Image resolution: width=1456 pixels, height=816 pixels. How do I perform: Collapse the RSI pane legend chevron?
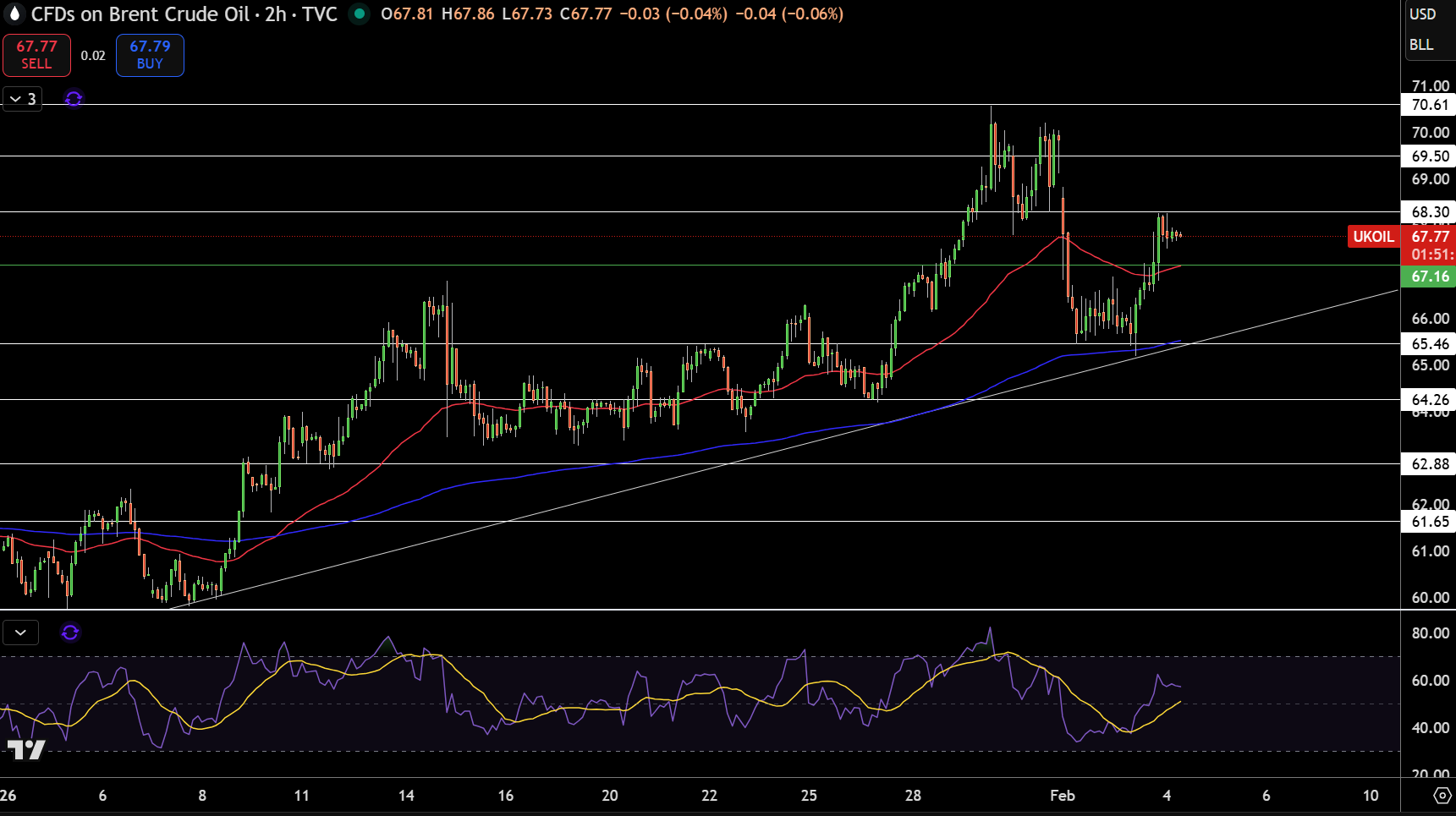pos(20,632)
